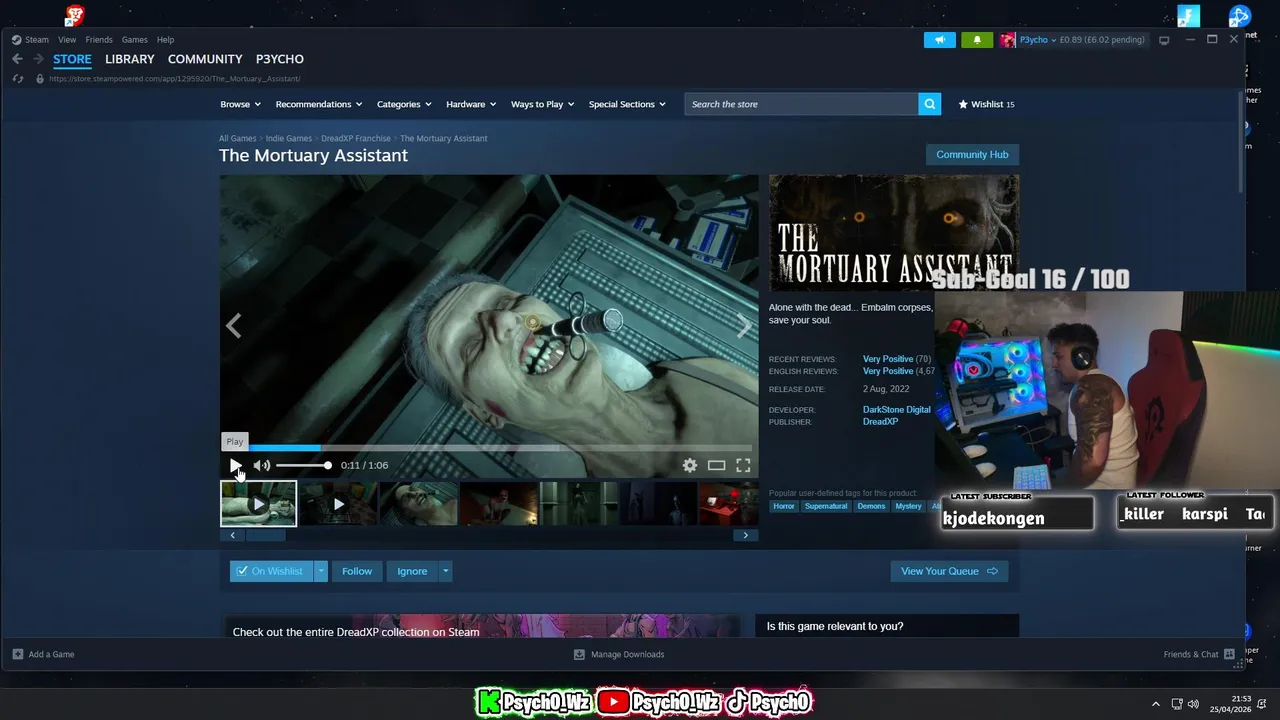Open the Friends & Chat icon
The image size is (1280, 720).
[1229, 654]
